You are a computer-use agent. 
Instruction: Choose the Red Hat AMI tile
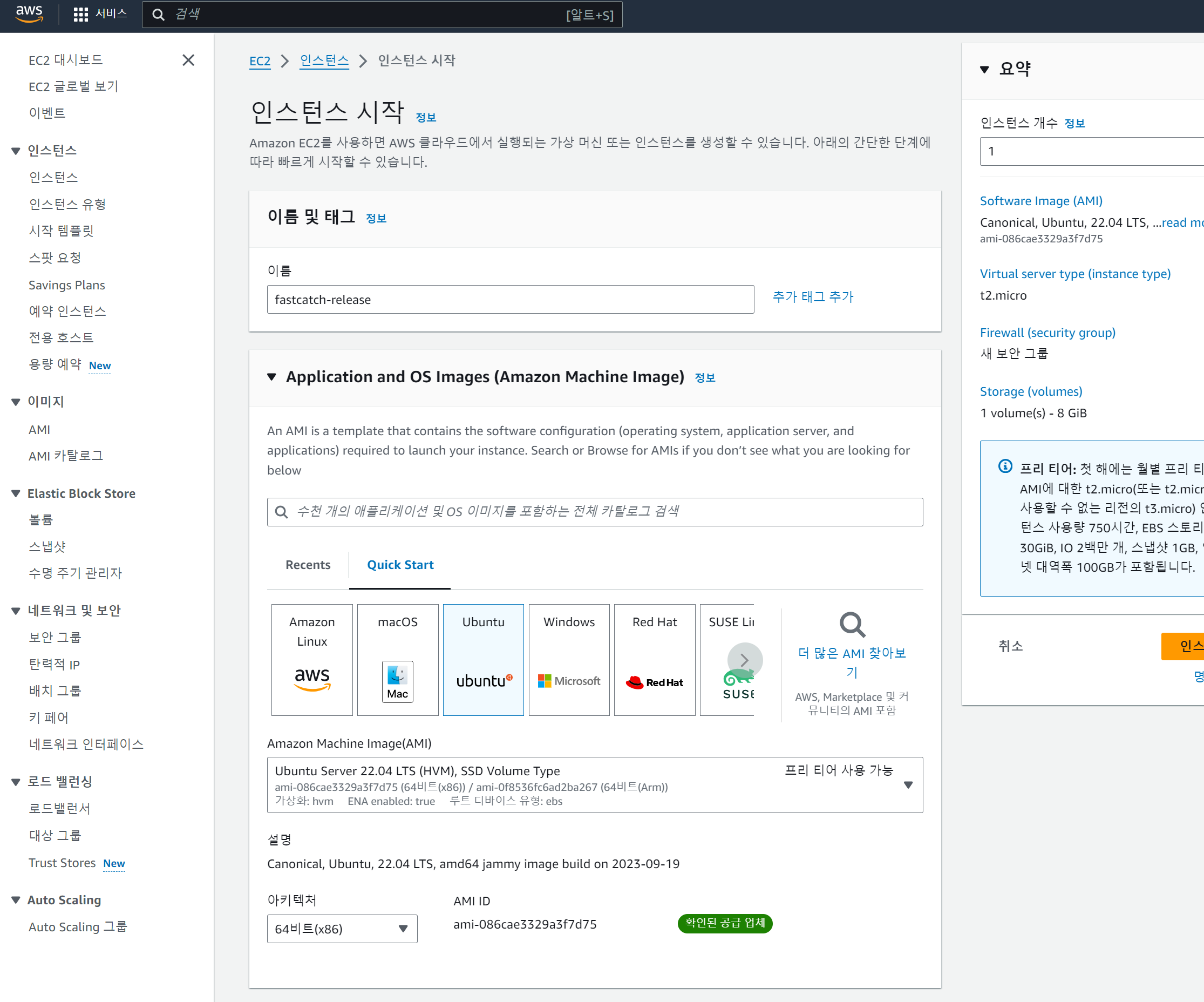coord(654,659)
